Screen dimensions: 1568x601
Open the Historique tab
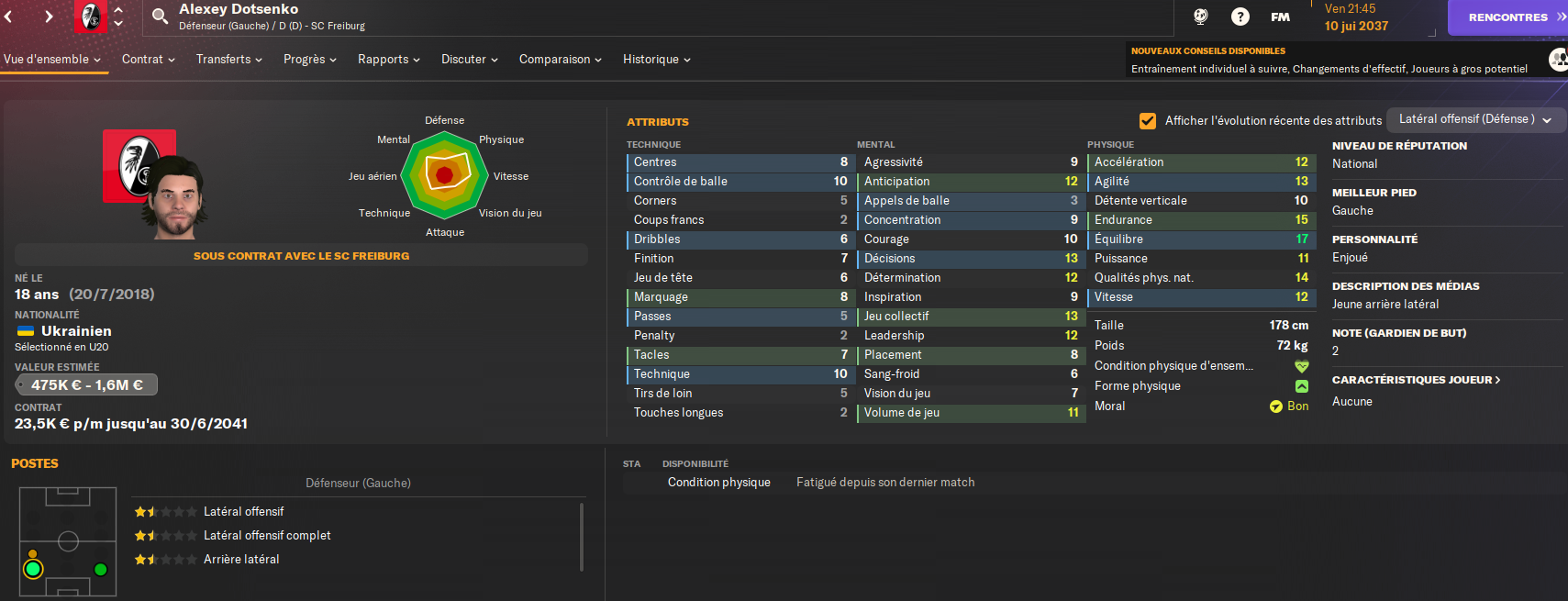click(656, 59)
